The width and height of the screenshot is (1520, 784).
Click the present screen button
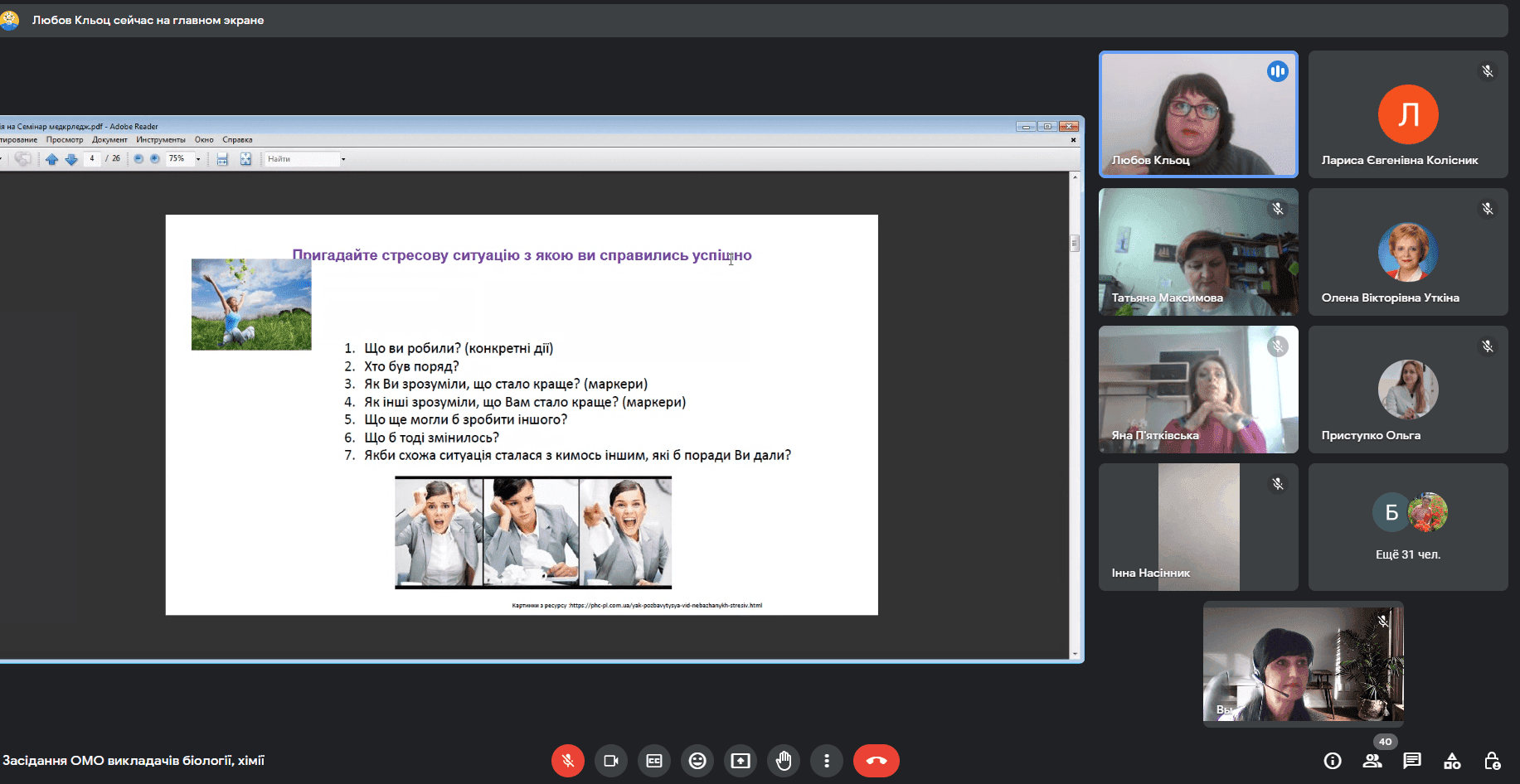pyautogui.click(x=741, y=761)
